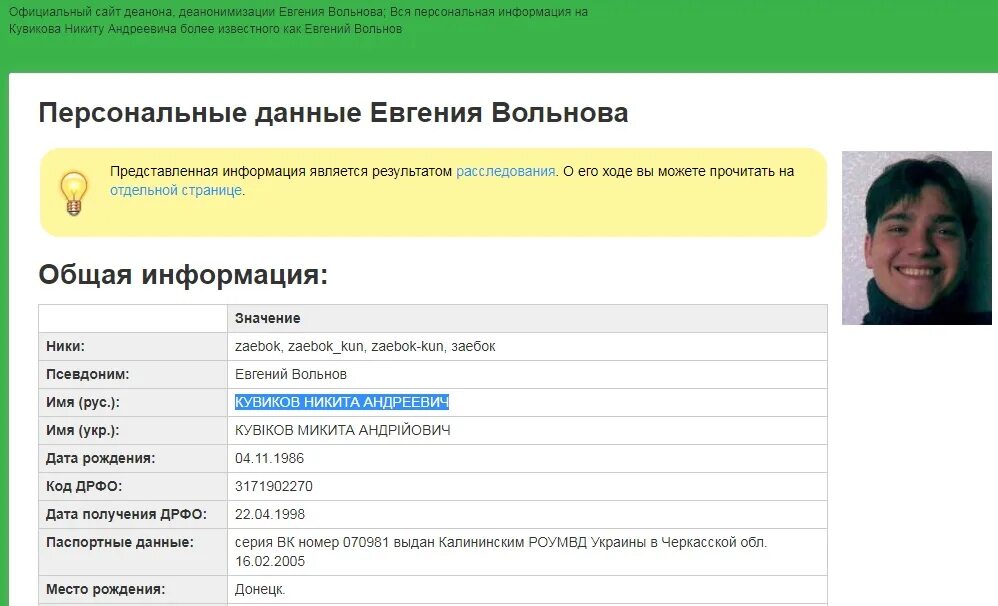
Task: Click the 'Псевдоним:' row label
Action: (87, 374)
